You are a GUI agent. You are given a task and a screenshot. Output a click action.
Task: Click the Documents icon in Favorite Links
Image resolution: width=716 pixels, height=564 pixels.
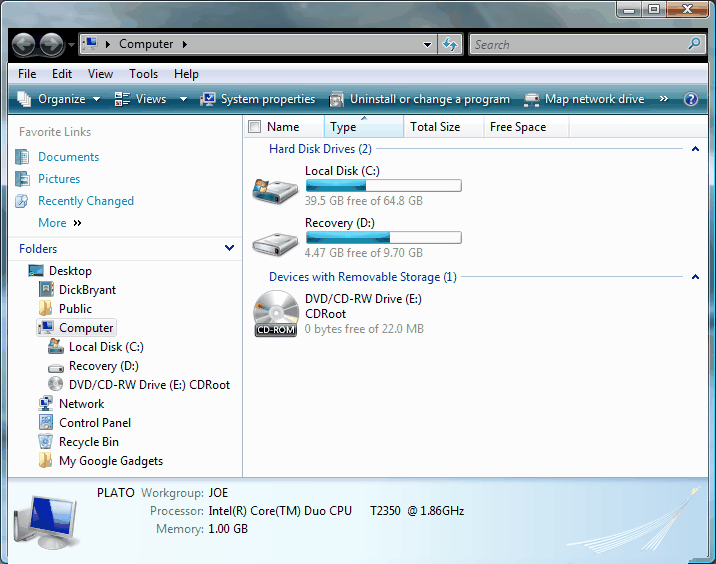click(x=22, y=157)
